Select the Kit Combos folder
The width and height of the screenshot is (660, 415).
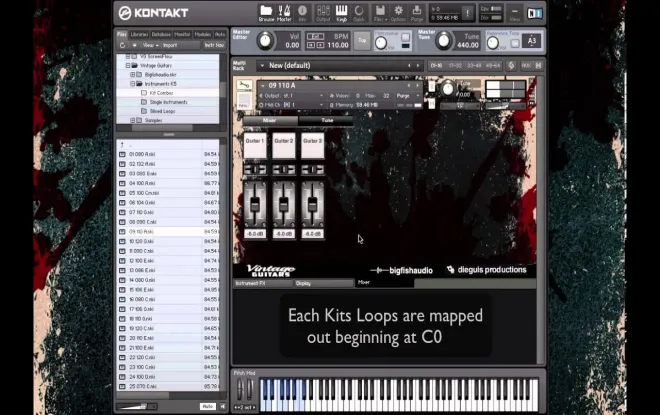click(x=162, y=93)
